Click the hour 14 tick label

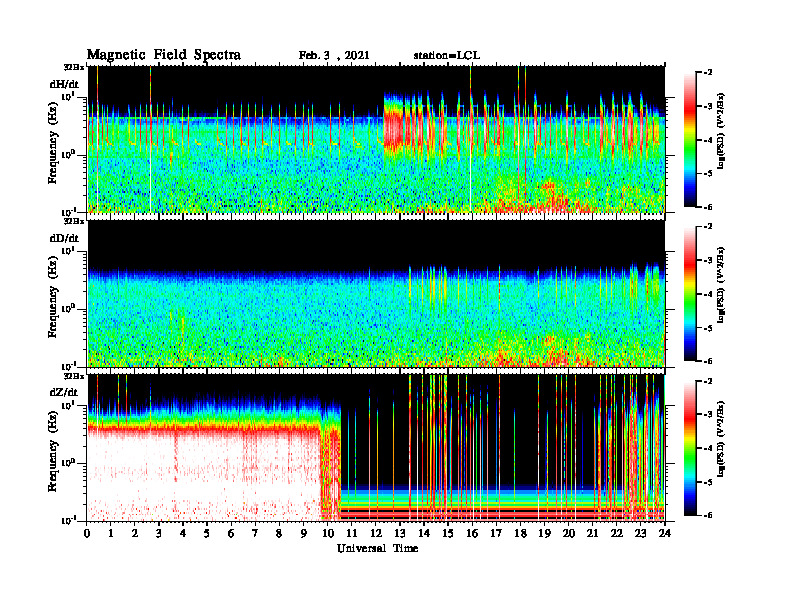(424, 533)
